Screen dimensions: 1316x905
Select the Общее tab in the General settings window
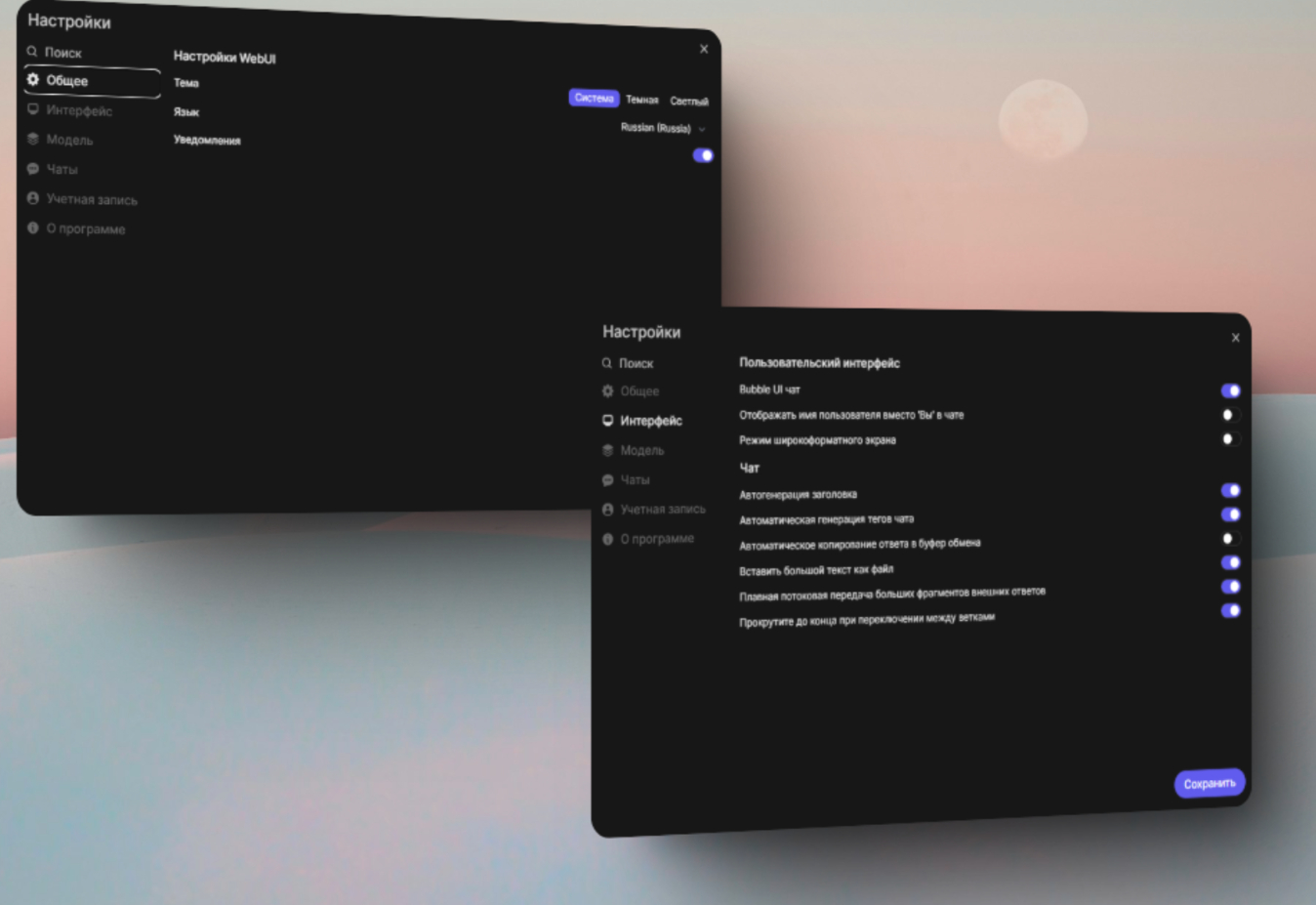(x=92, y=81)
